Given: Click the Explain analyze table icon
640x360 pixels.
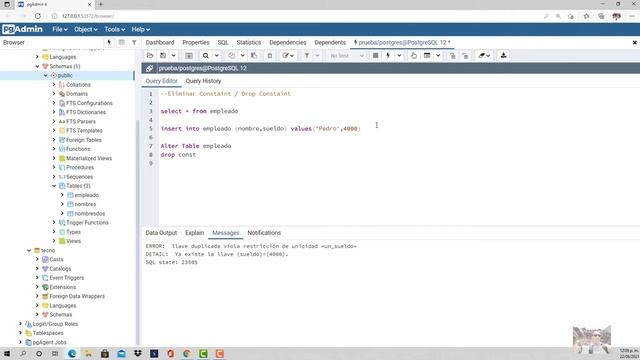Looking at the screenshot, I should click(x=427, y=56).
